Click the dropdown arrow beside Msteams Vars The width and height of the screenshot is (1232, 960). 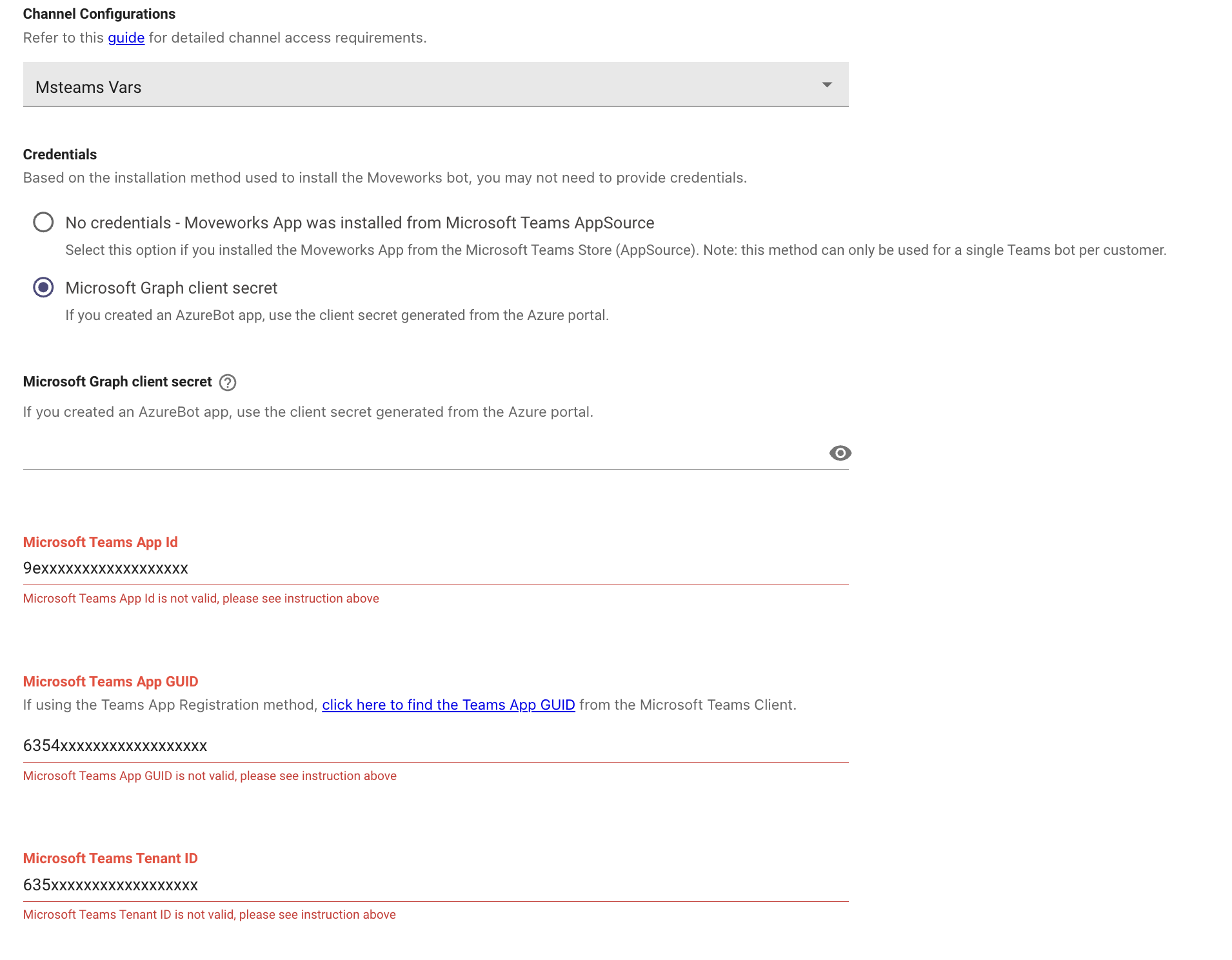[x=826, y=85]
